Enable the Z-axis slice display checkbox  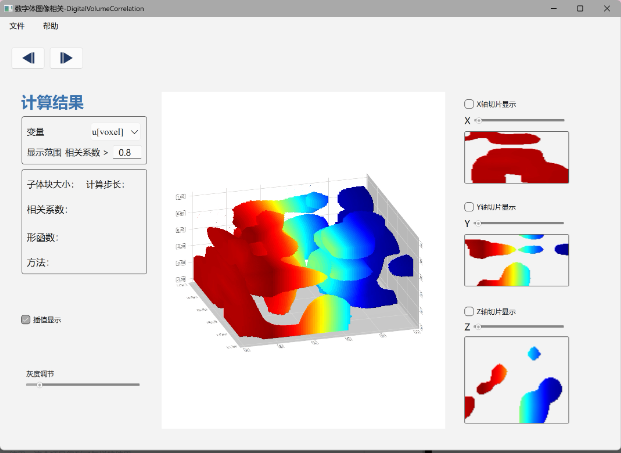469,311
